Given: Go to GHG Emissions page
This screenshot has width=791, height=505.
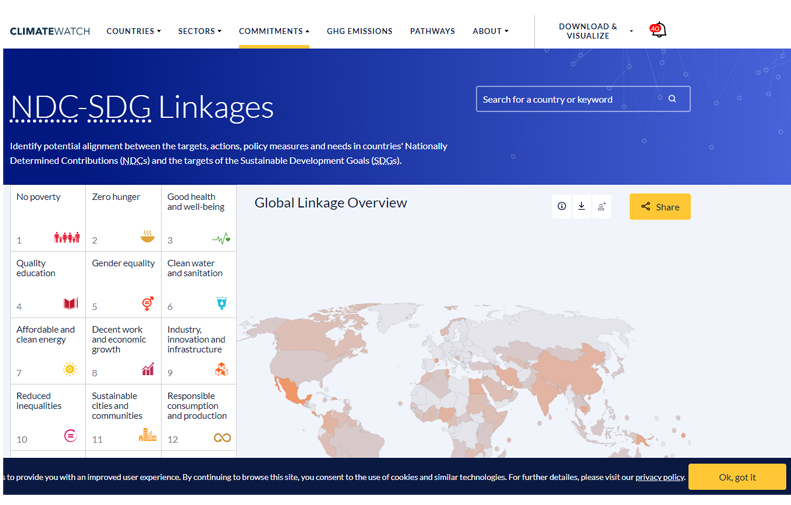Looking at the screenshot, I should (x=359, y=31).
